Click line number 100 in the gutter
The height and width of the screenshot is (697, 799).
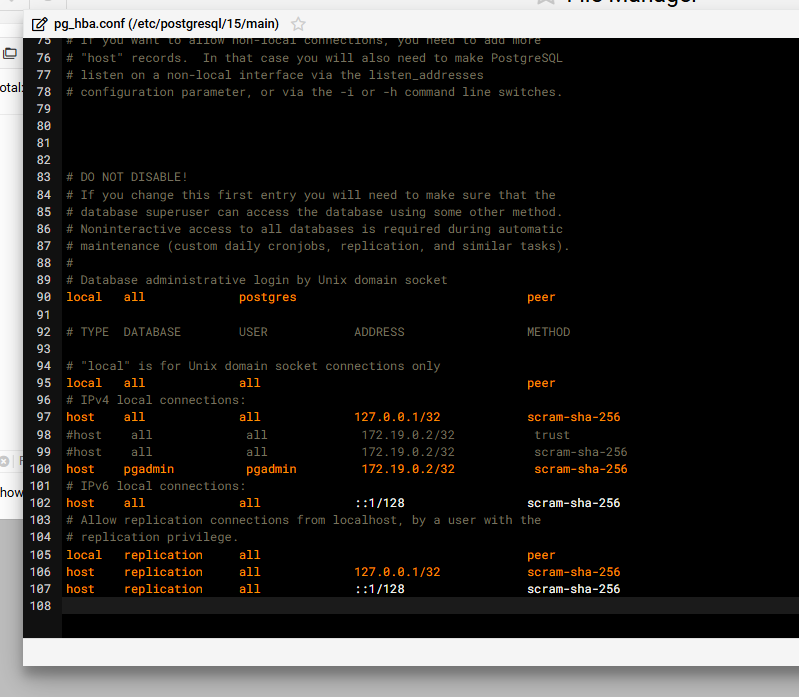[x=41, y=469]
